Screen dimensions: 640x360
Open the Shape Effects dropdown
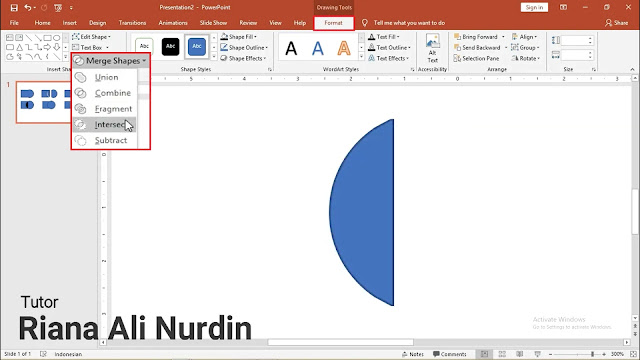pyautogui.click(x=243, y=58)
